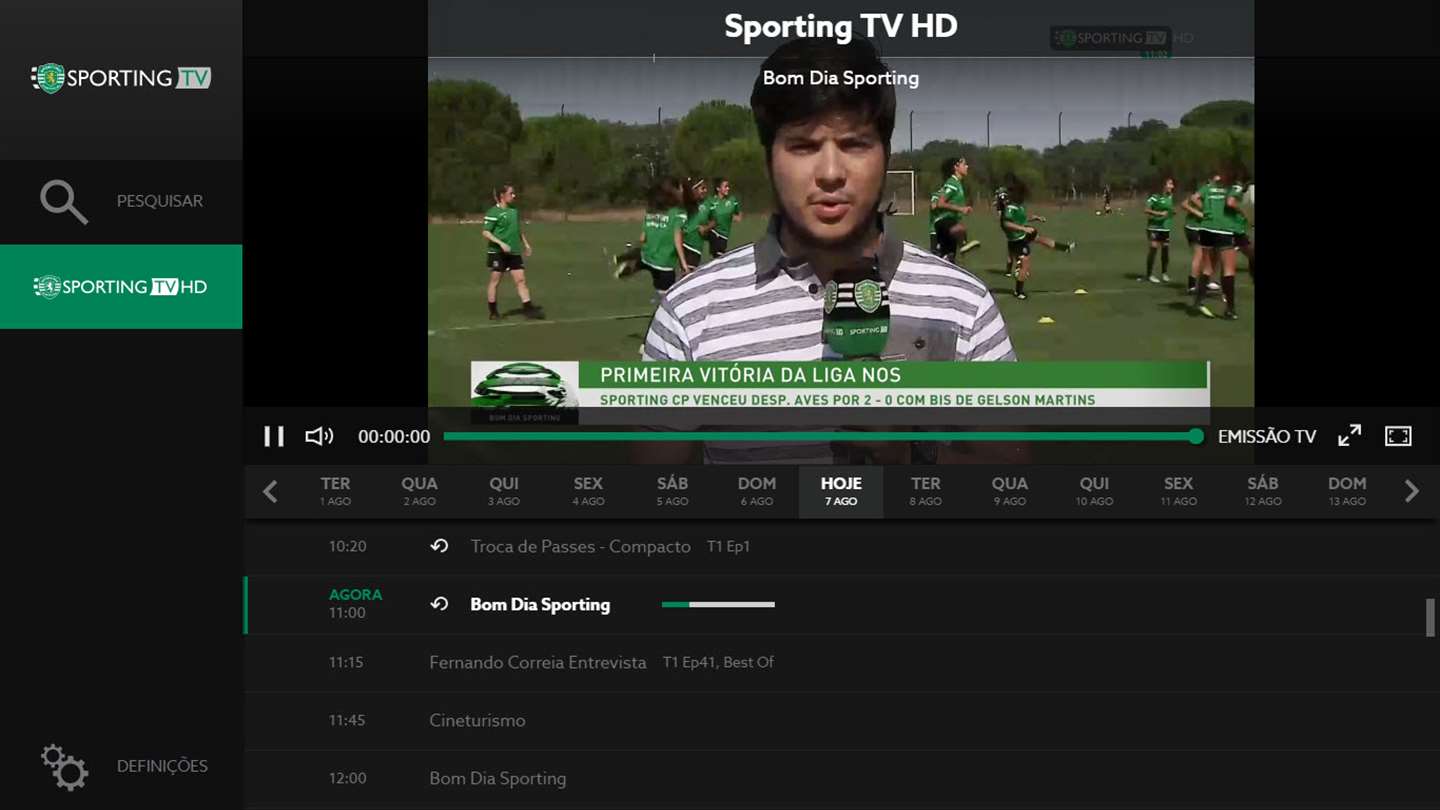
Task: Restart Bom Dia Sporting with the replay icon
Action: 439,604
